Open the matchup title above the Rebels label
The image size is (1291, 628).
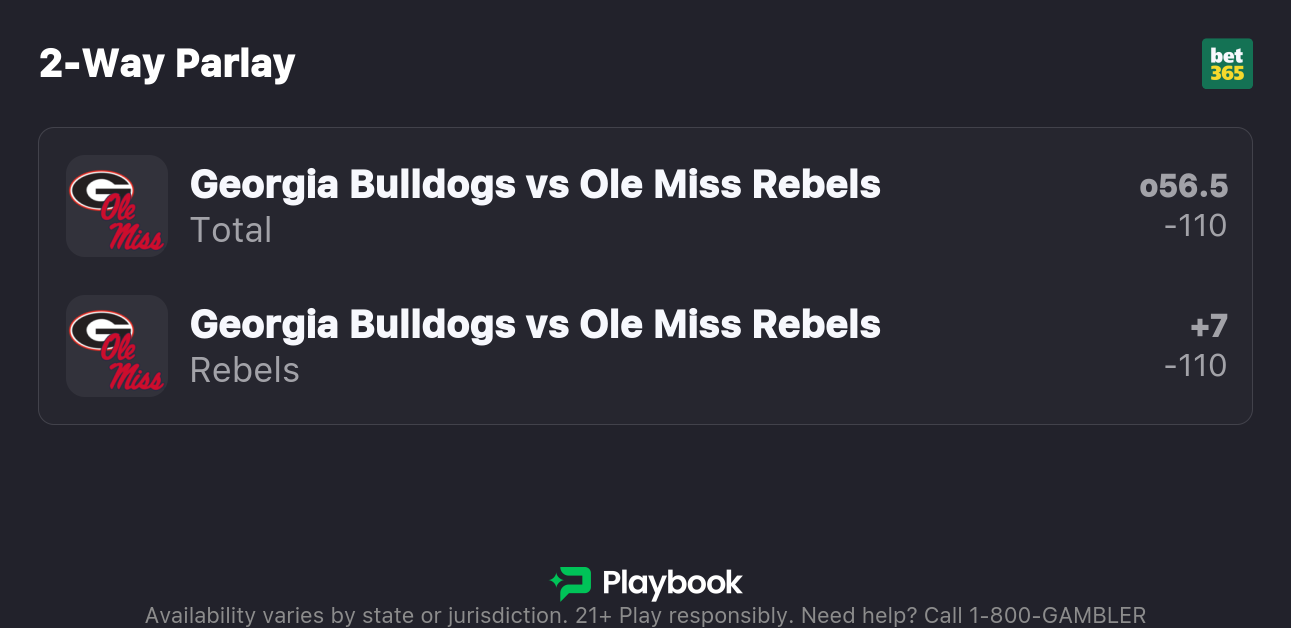point(535,324)
